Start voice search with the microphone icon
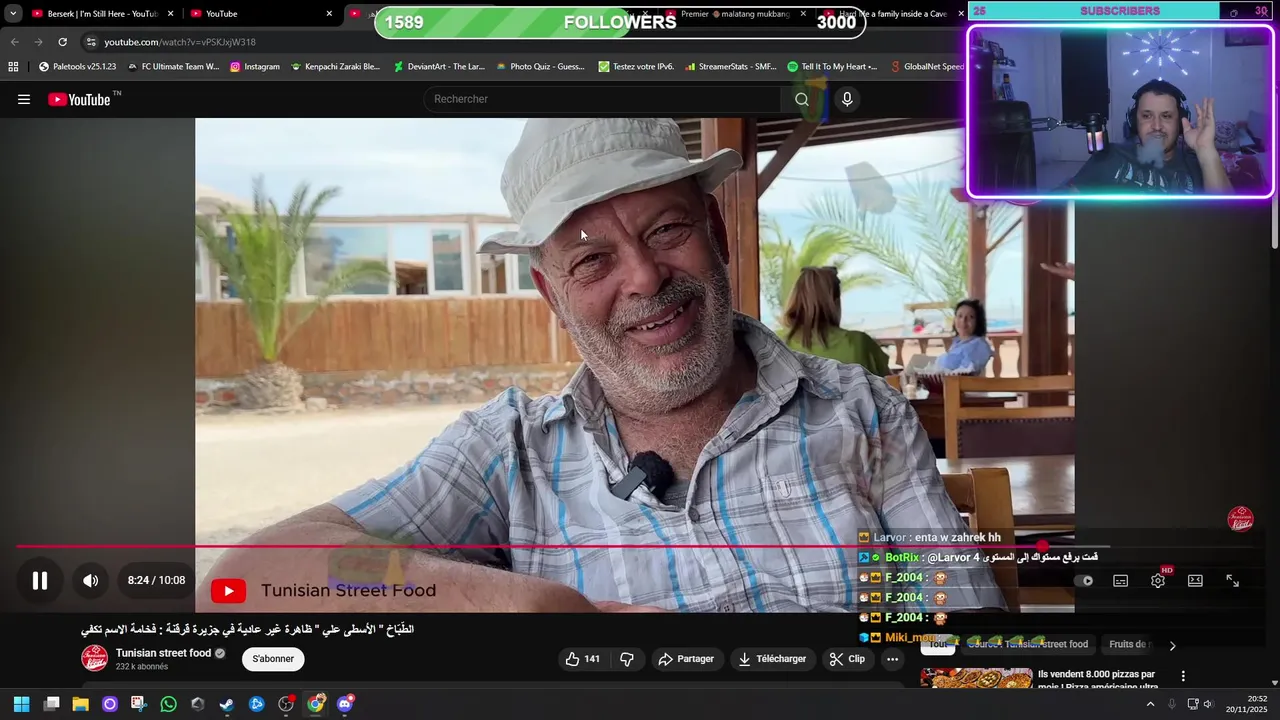1280x720 pixels. (x=847, y=99)
